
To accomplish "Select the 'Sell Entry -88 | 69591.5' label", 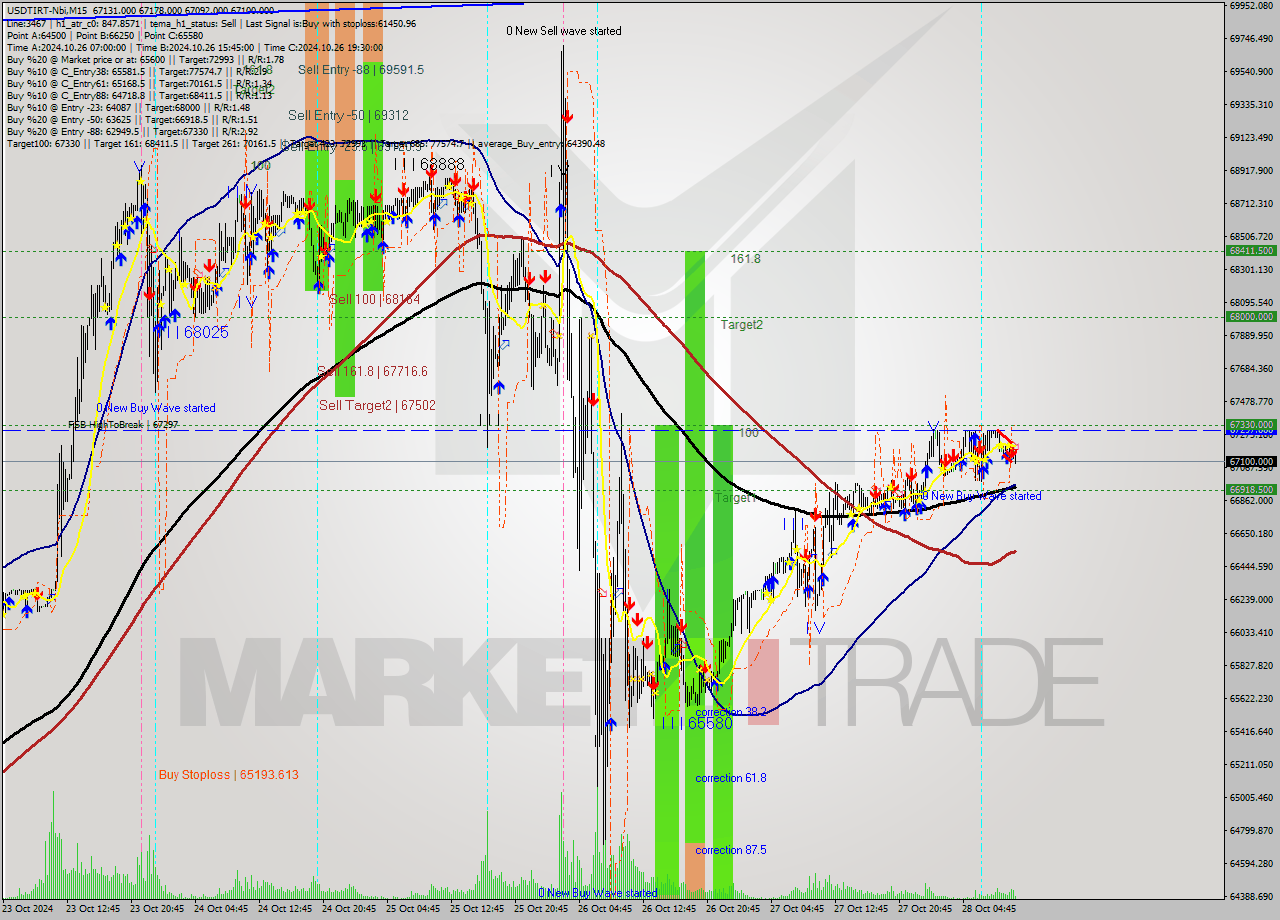I will [361, 69].
